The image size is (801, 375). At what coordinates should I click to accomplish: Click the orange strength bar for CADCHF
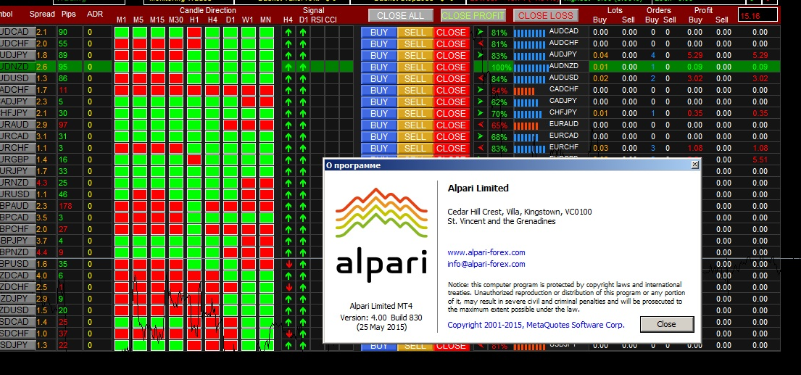(524, 91)
